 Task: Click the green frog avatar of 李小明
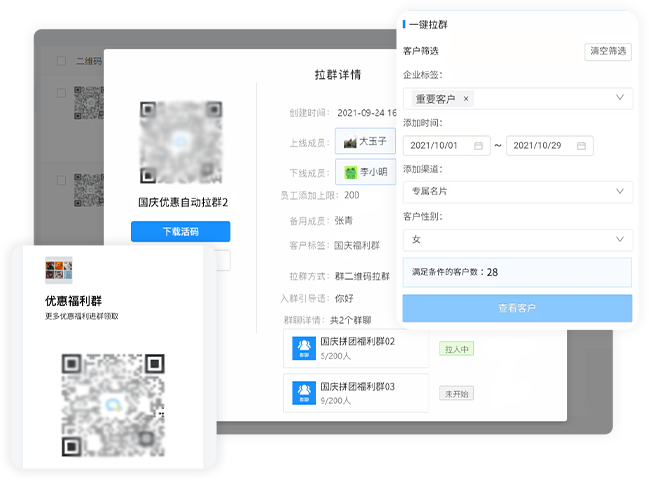coord(351,172)
